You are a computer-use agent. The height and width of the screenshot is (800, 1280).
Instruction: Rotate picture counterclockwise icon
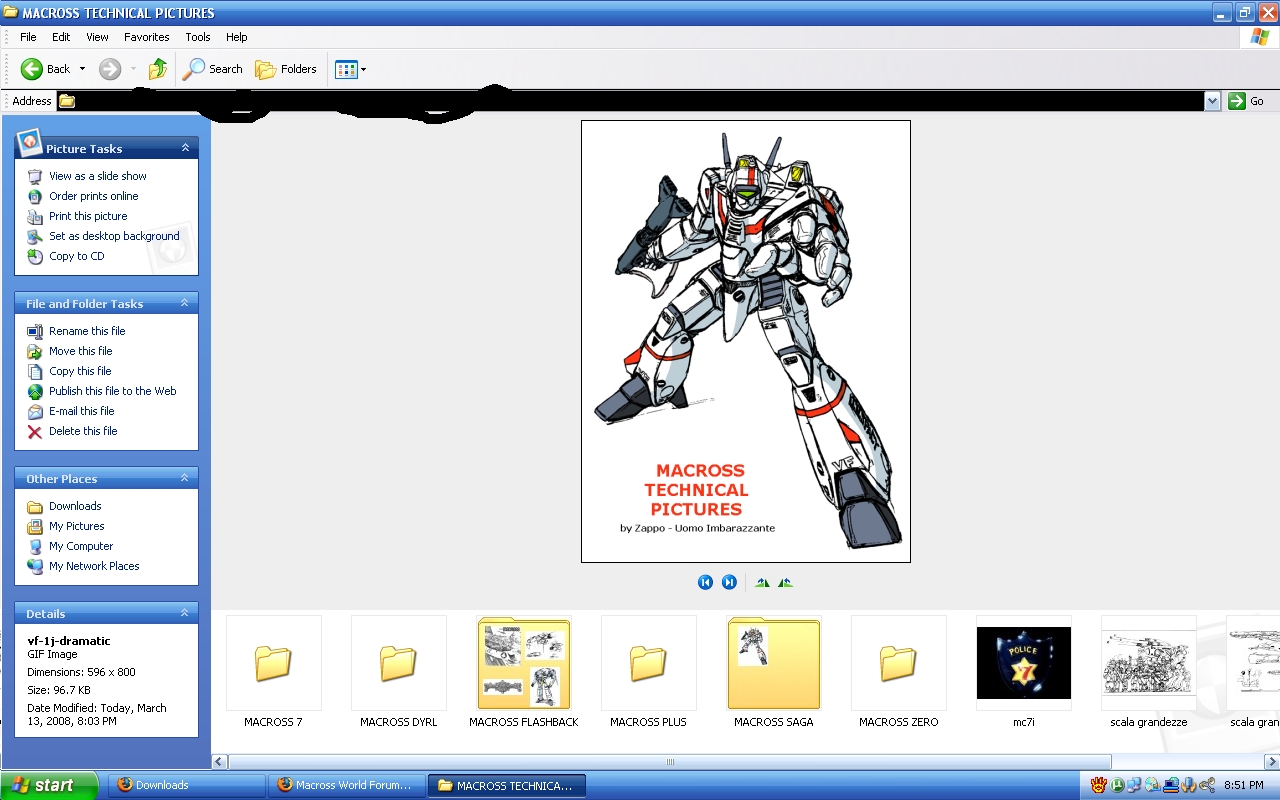pos(785,582)
